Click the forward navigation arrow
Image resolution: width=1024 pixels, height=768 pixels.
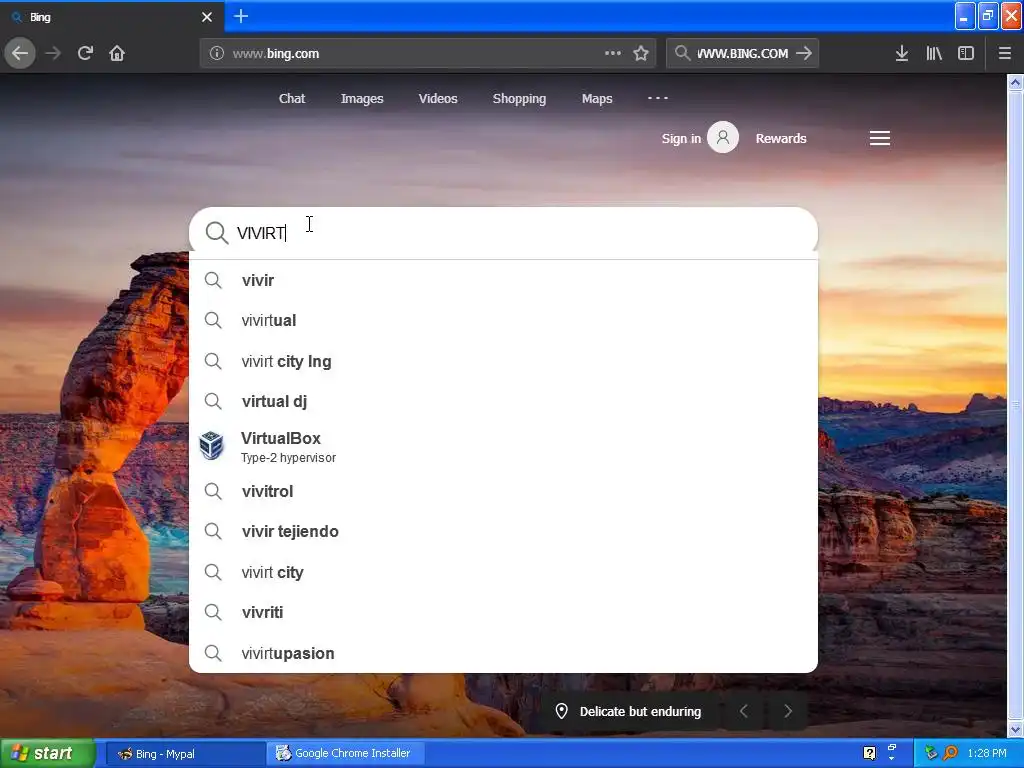click(53, 53)
